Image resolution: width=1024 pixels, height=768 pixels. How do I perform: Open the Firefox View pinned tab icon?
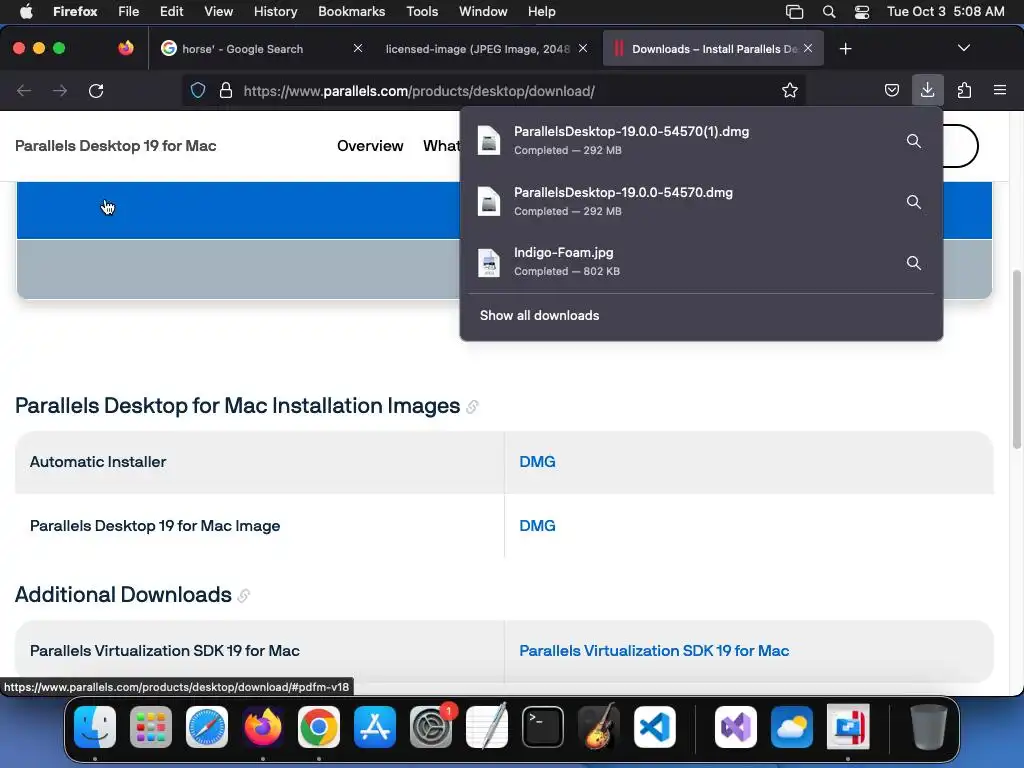pos(125,48)
